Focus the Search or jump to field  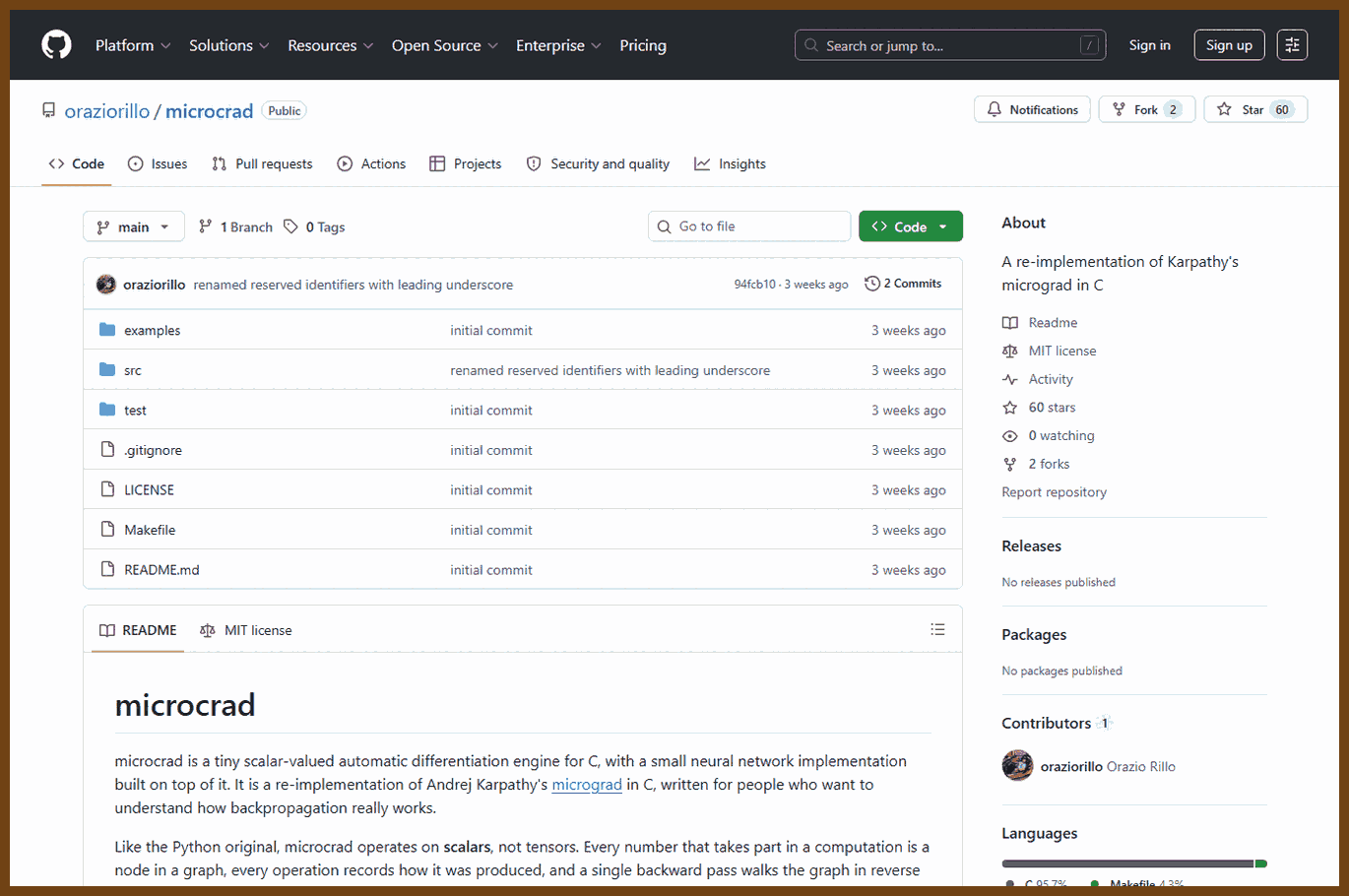(950, 45)
